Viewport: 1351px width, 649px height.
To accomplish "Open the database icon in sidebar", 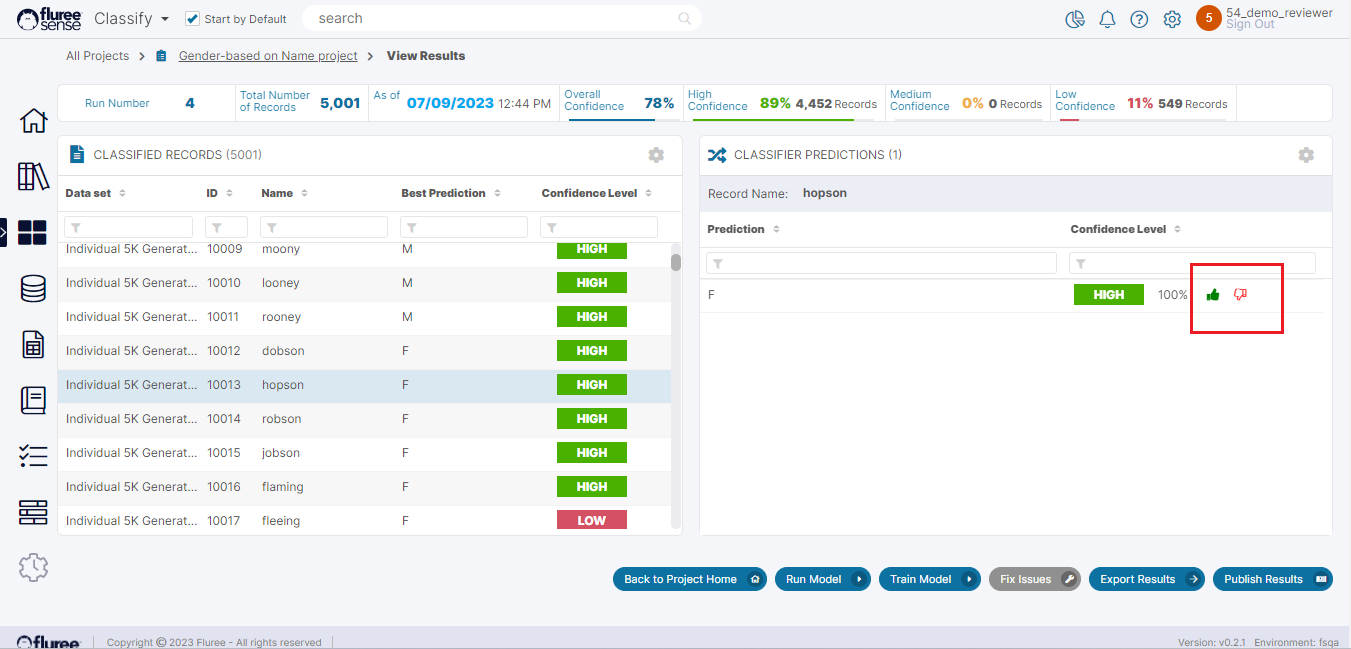I will pos(33,289).
